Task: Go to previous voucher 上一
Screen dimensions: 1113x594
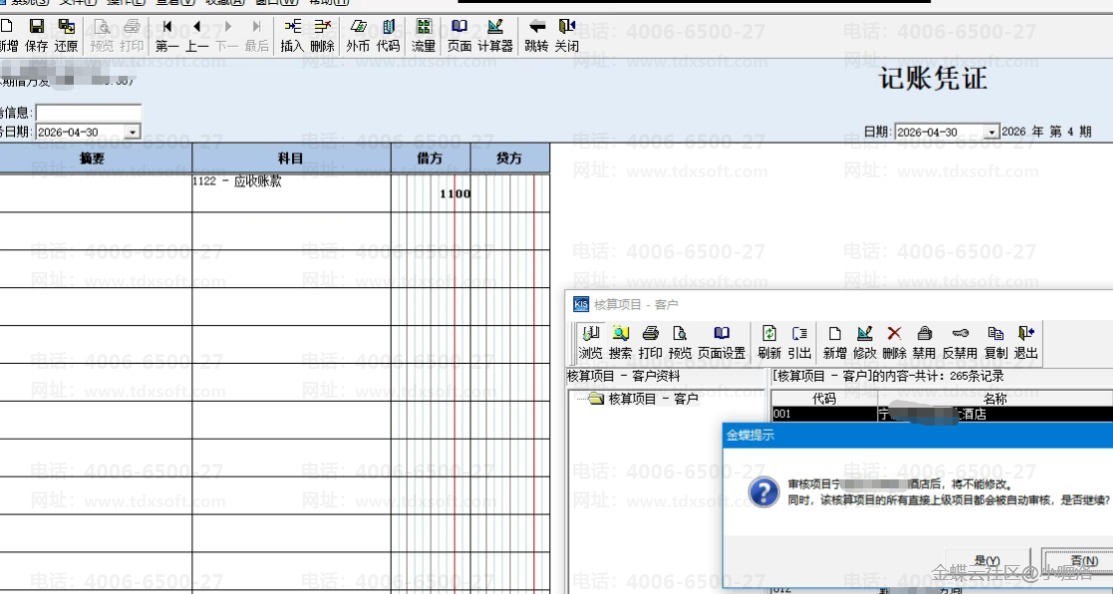Action: point(197,35)
